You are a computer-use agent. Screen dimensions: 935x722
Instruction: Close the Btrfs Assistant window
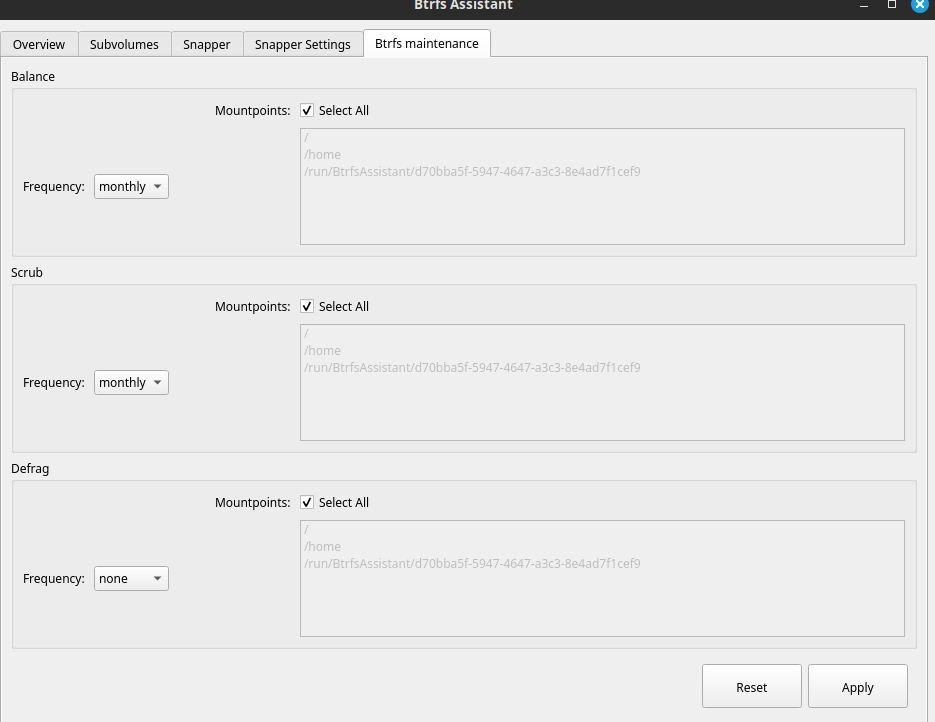(920, 5)
